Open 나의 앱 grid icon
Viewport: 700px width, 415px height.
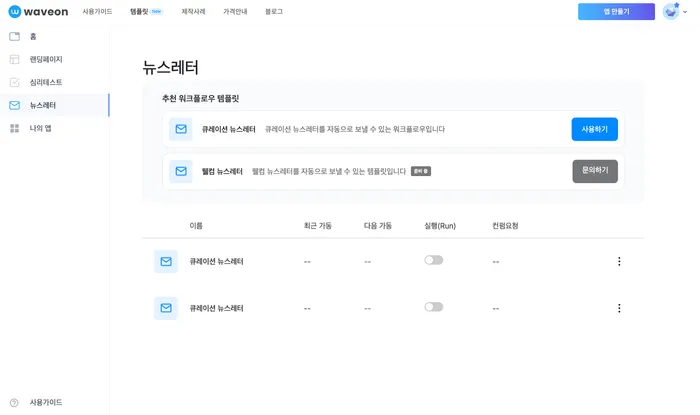[14, 129]
